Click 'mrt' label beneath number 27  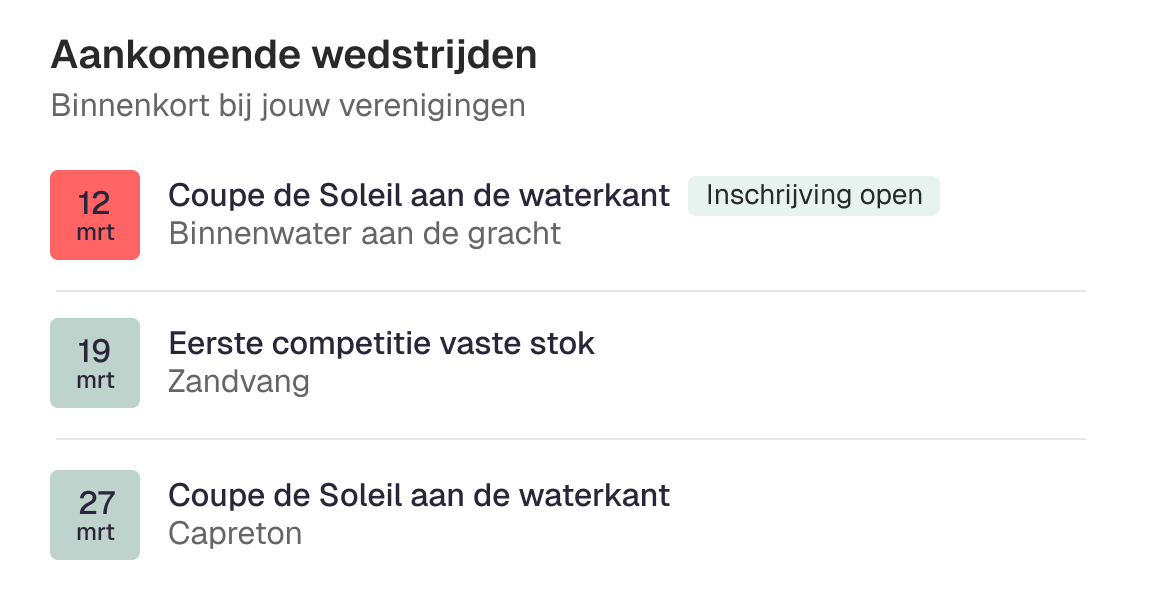click(95, 532)
